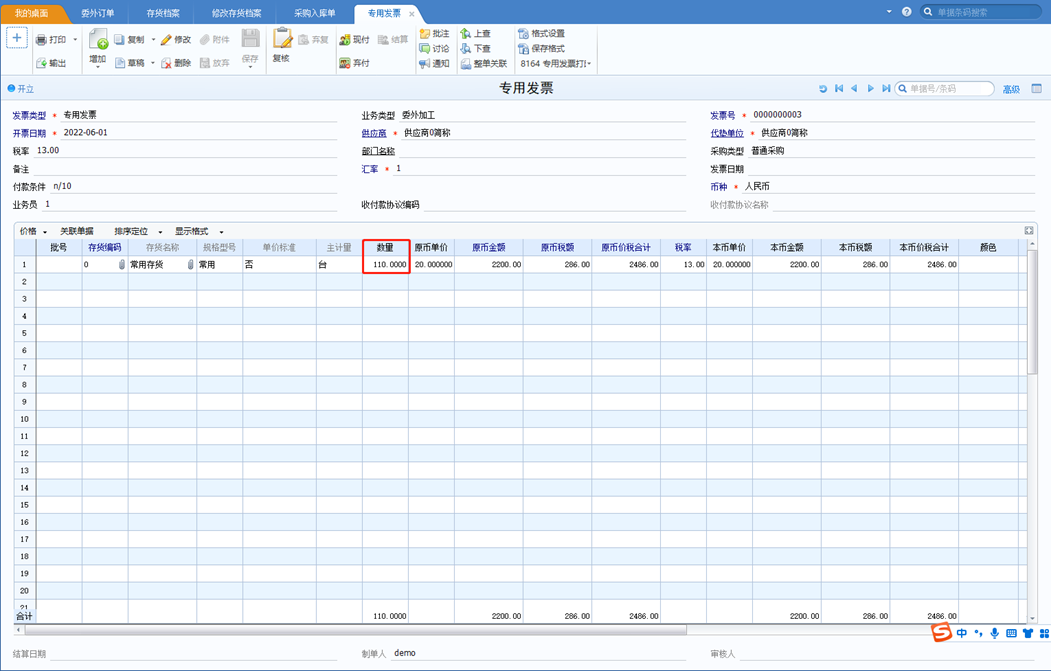Open the title bar dropdown arrow beside help
Image resolution: width=1051 pixels, height=671 pixels.
(x=889, y=11)
